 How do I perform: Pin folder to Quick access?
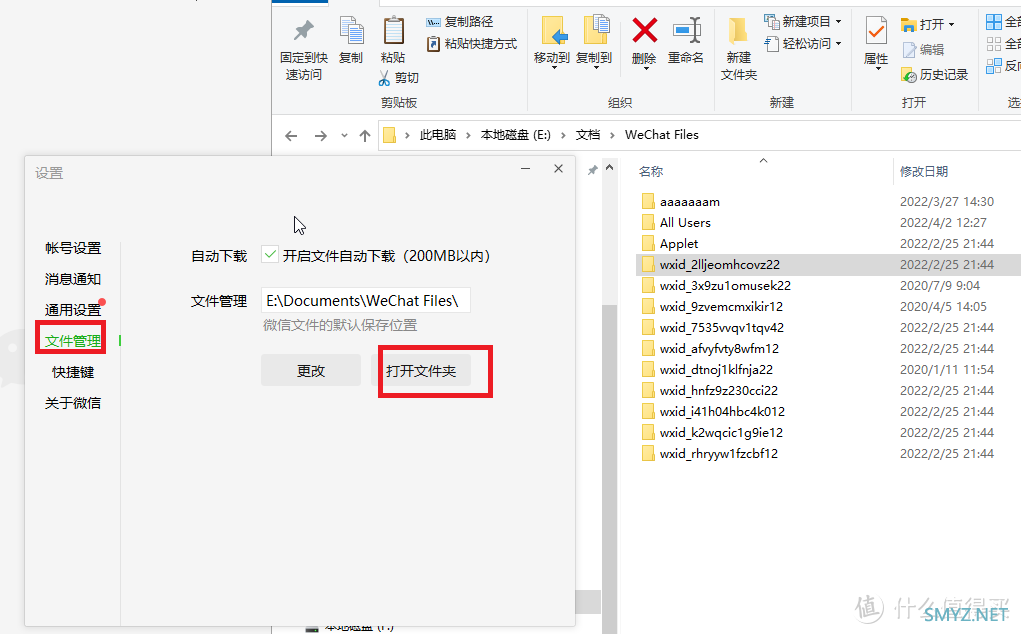coord(303,49)
